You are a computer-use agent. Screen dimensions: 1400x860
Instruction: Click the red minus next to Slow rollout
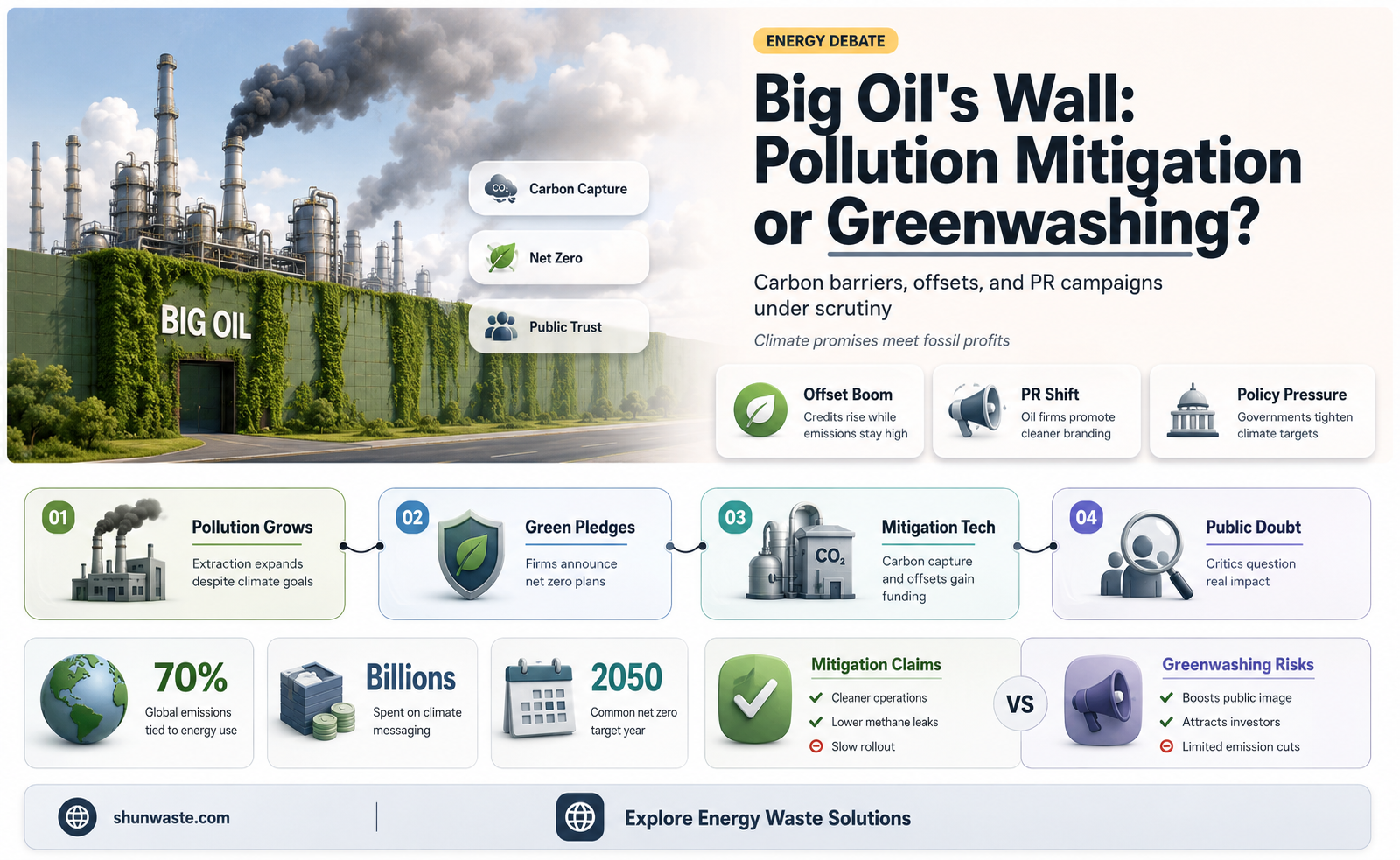[x=815, y=746]
